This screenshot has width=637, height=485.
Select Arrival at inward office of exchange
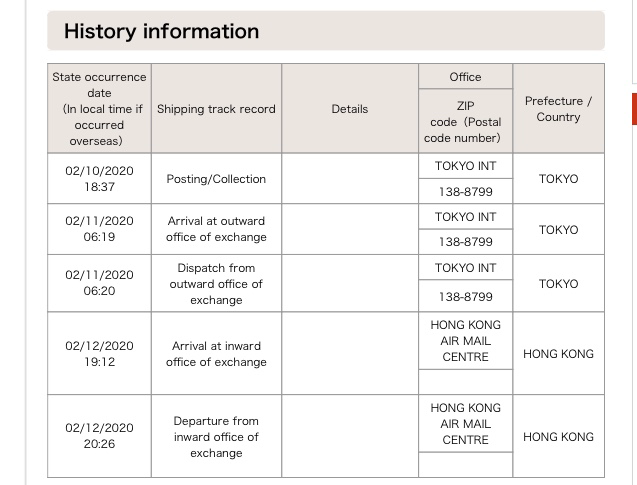(216, 353)
